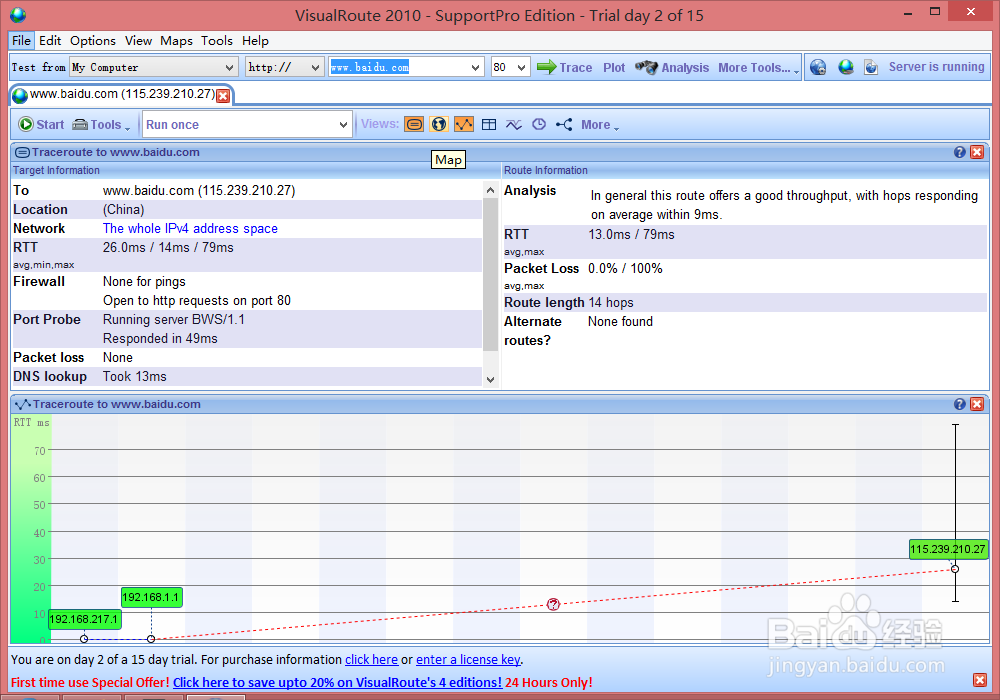The width and height of the screenshot is (1000, 700).
Task: Toggle the Map view globe icon
Action: pyautogui.click(x=439, y=124)
